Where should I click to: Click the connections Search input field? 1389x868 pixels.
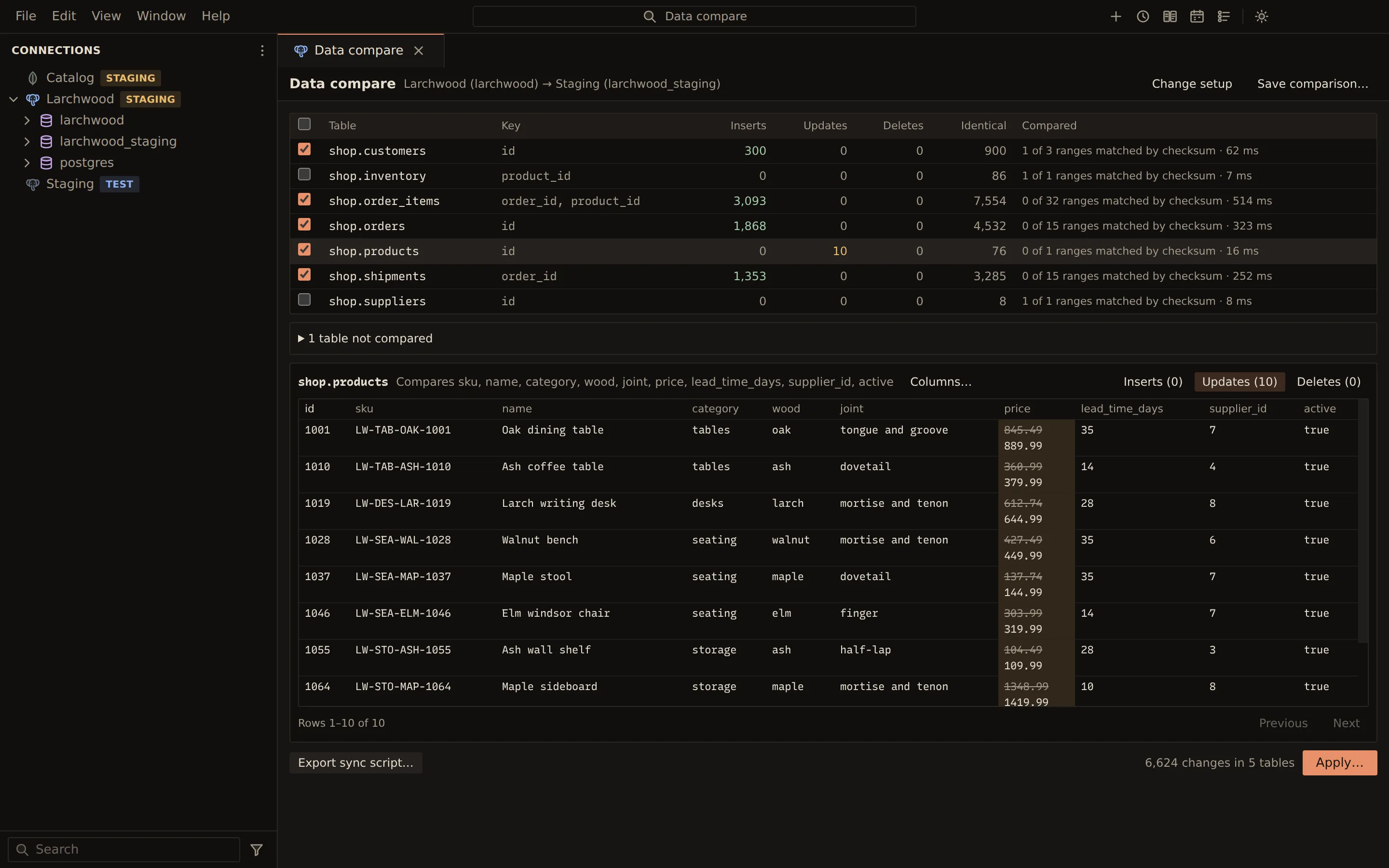(124, 850)
